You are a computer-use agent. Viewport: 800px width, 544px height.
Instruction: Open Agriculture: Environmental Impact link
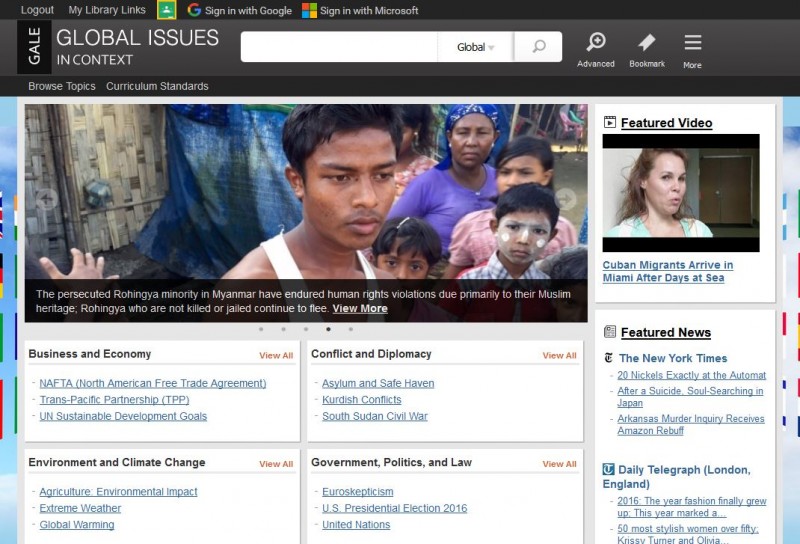coord(118,491)
